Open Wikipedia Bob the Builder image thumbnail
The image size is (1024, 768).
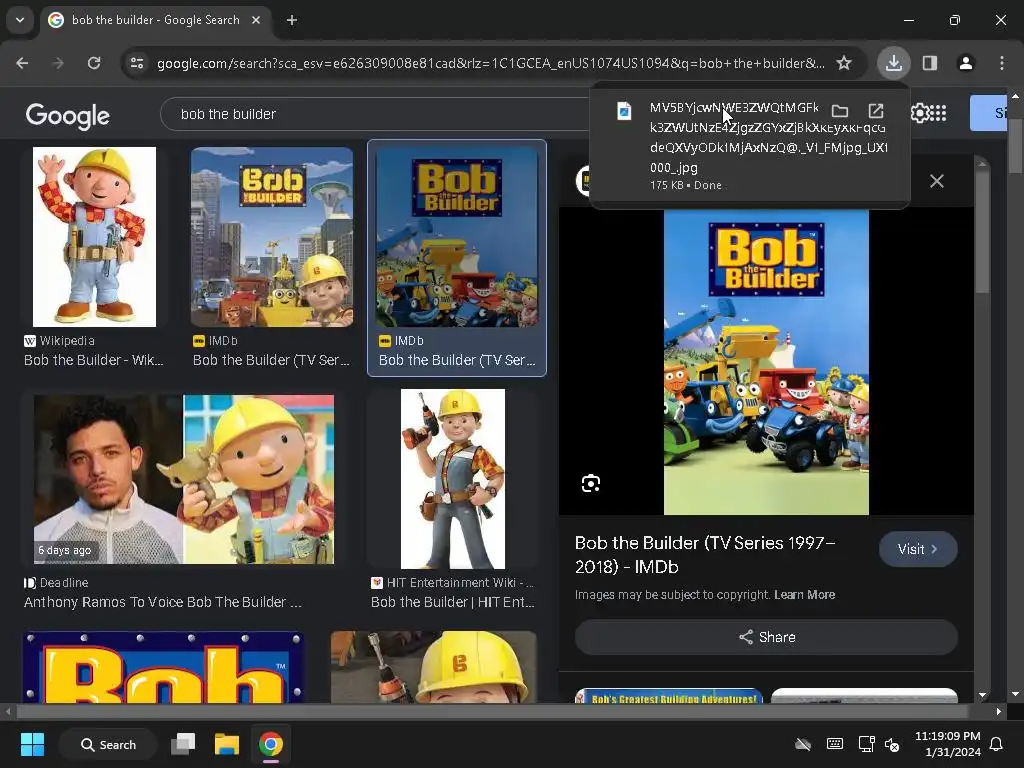point(95,236)
